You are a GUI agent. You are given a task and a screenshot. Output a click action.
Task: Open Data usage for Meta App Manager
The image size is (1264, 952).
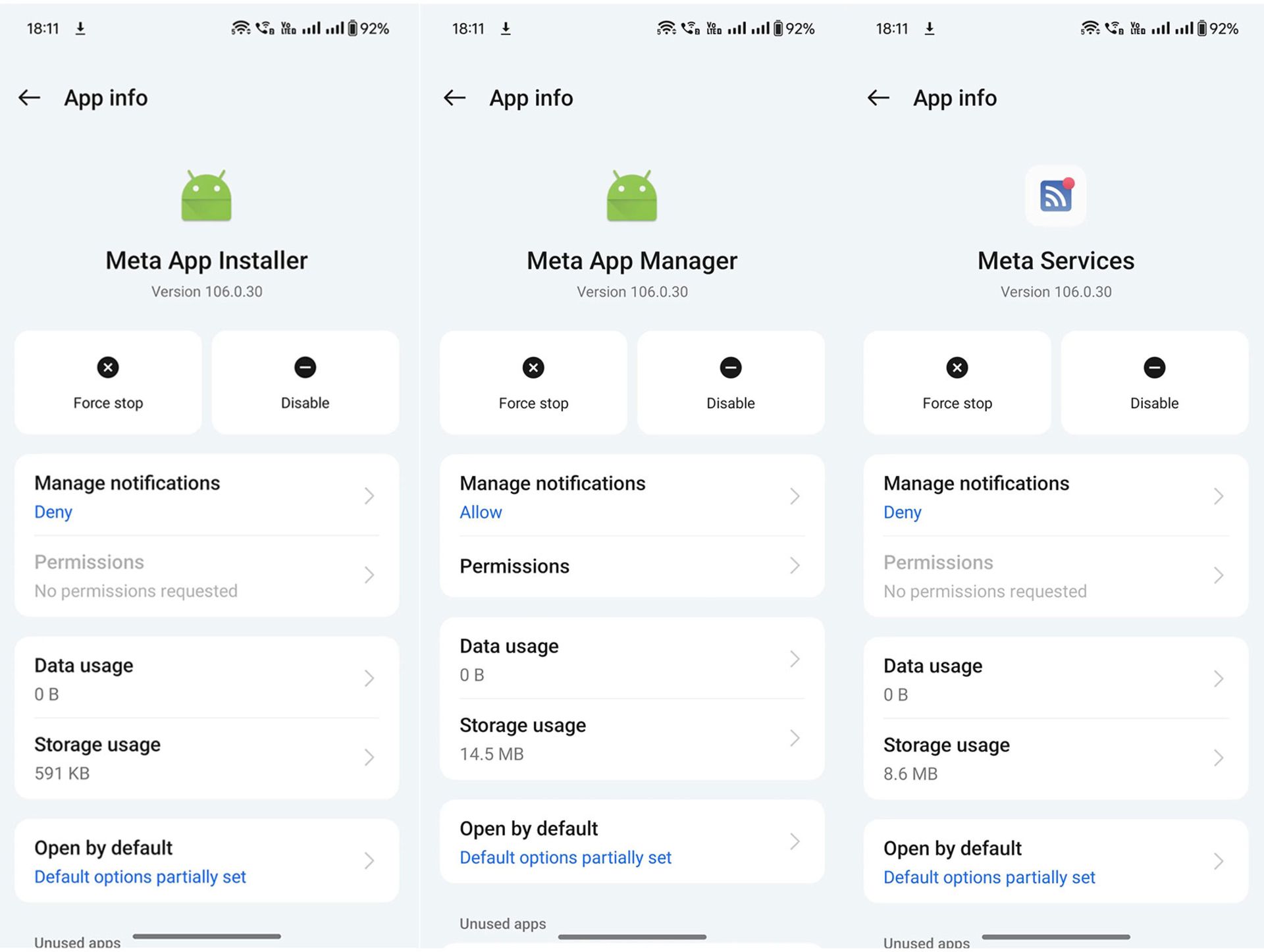(x=632, y=659)
